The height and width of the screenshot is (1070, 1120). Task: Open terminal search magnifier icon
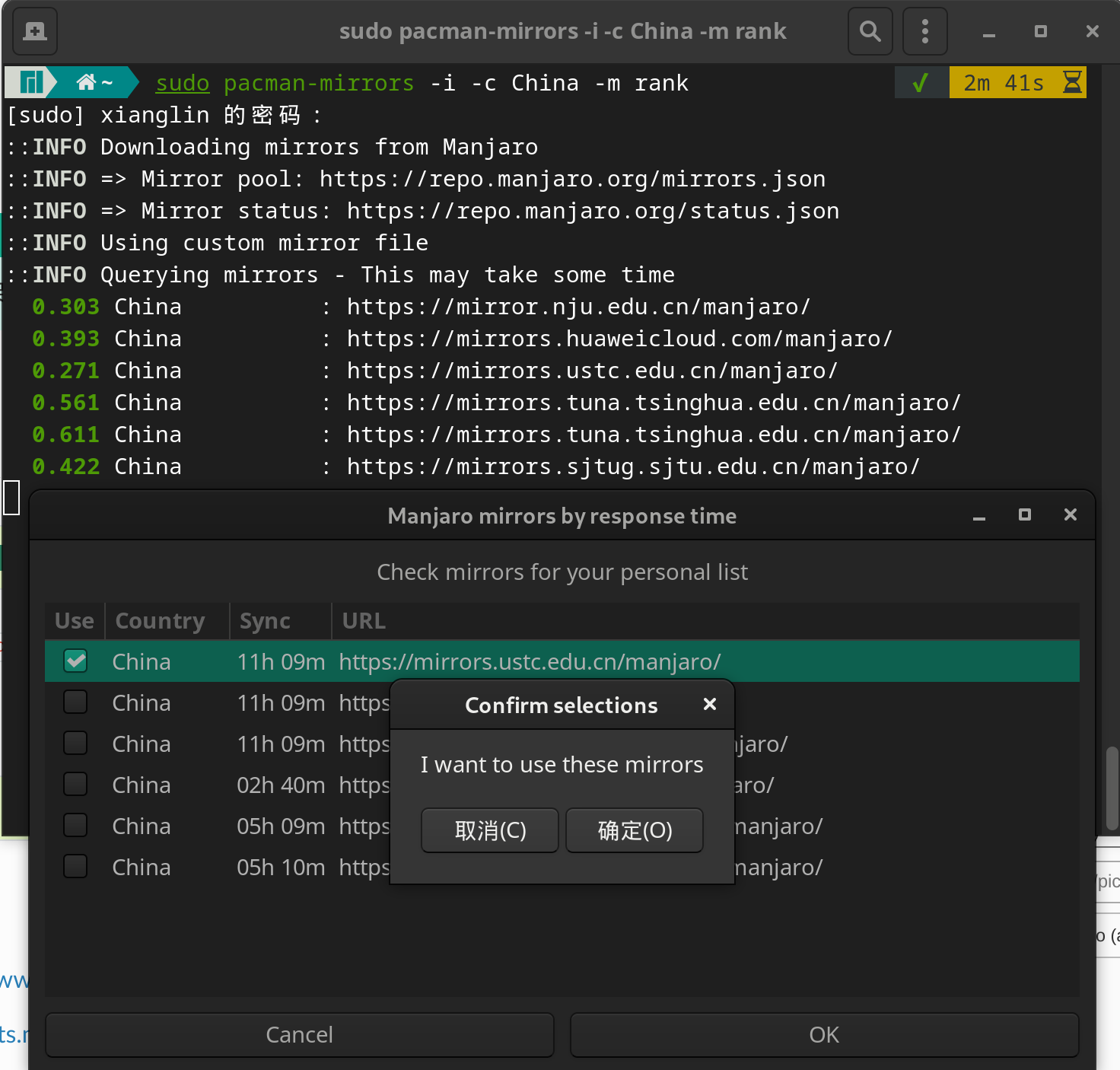pyautogui.click(x=870, y=31)
